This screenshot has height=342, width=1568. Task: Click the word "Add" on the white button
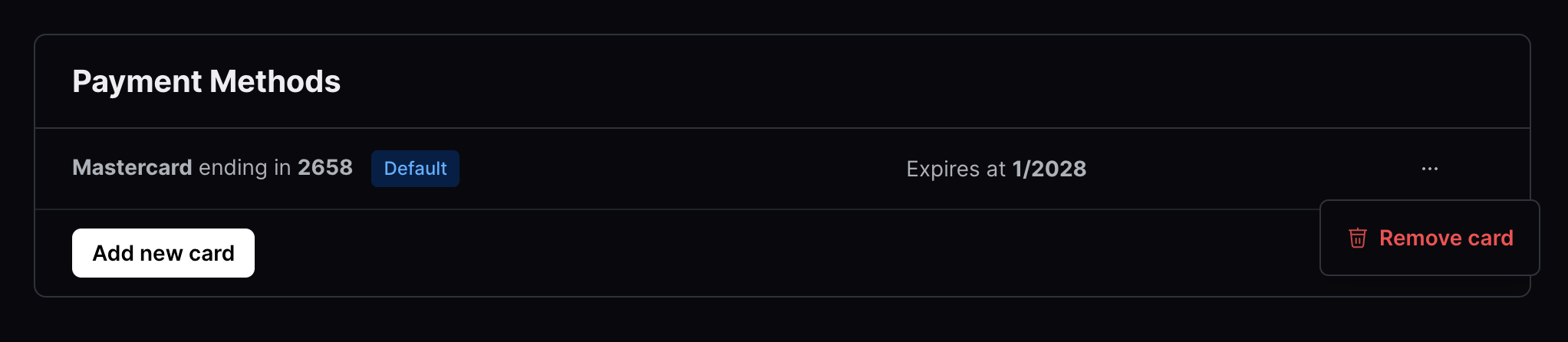coord(114,253)
